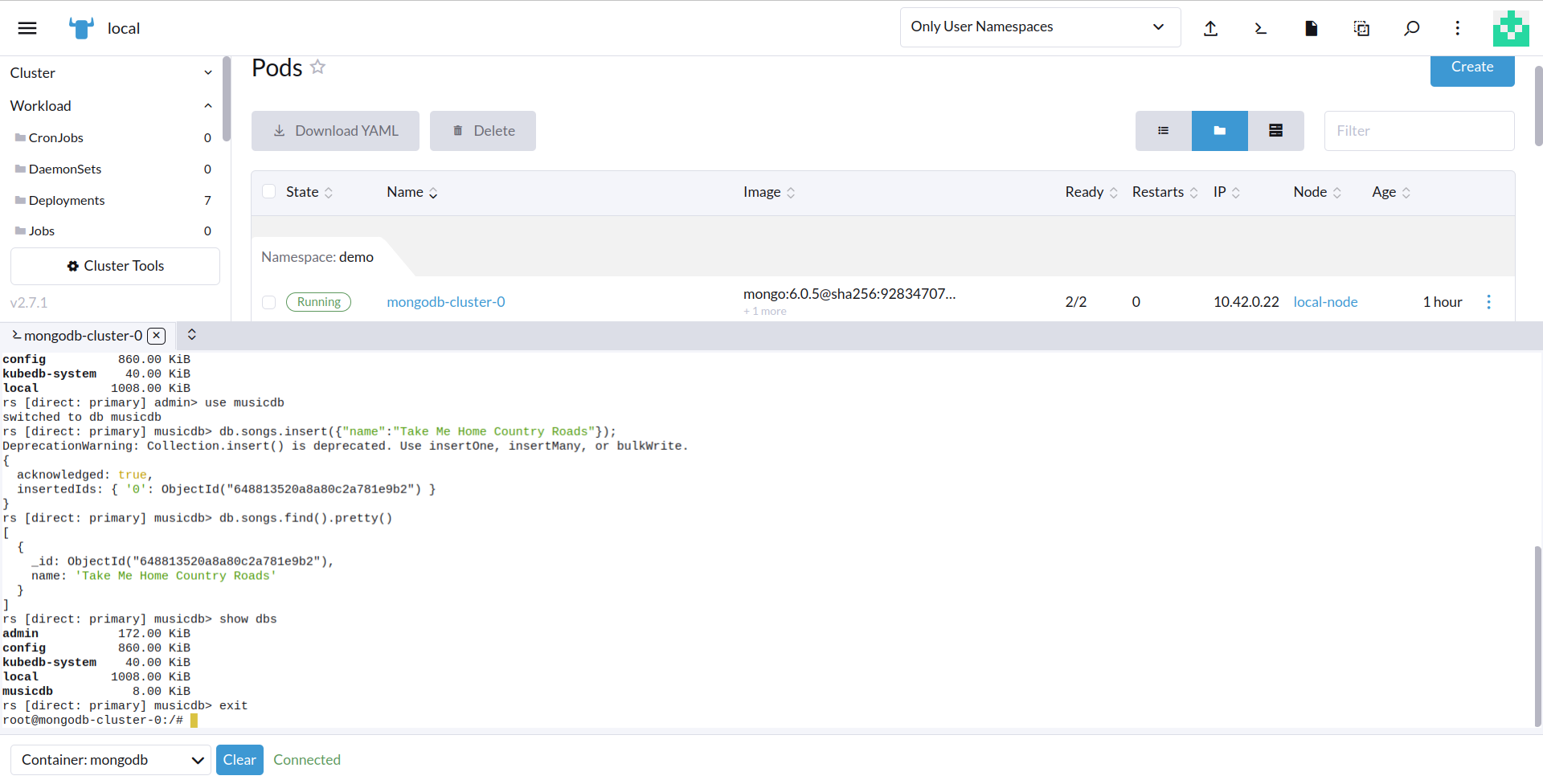The image size is (1543, 784).
Task: Expand the Cluster sidebar section
Action: point(111,73)
